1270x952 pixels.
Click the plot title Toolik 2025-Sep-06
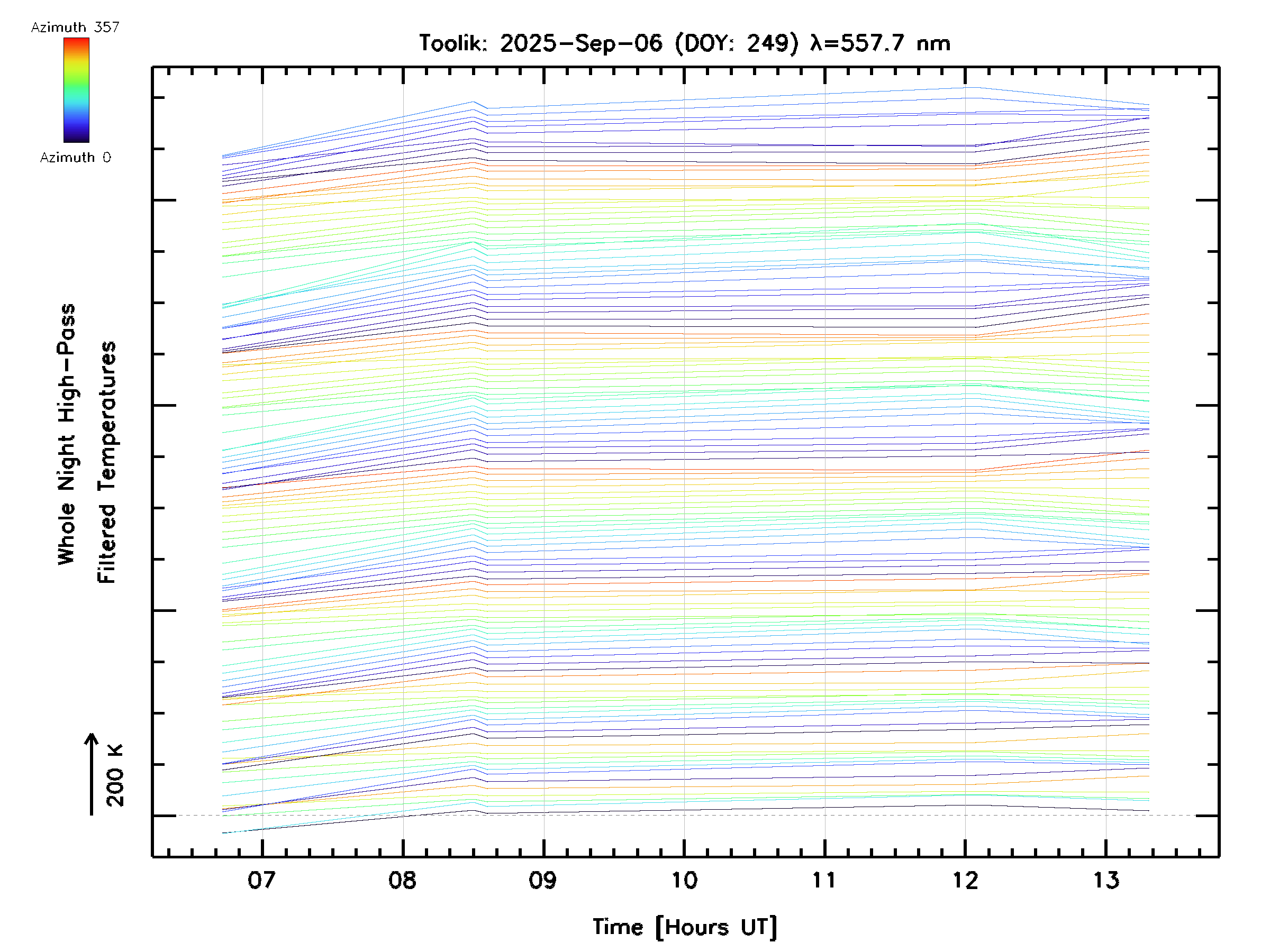pos(540,43)
